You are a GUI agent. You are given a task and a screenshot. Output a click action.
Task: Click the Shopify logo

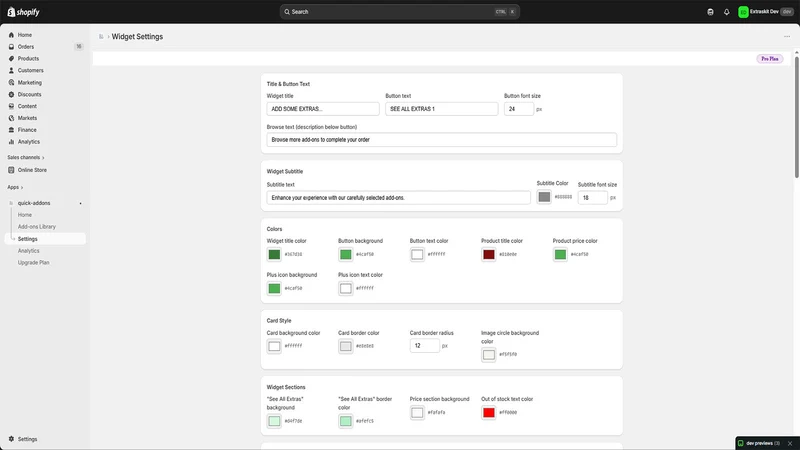tap(23, 12)
